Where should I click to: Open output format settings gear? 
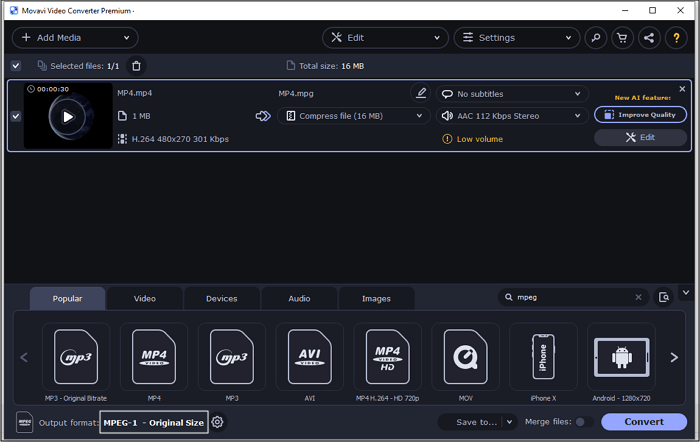click(217, 422)
